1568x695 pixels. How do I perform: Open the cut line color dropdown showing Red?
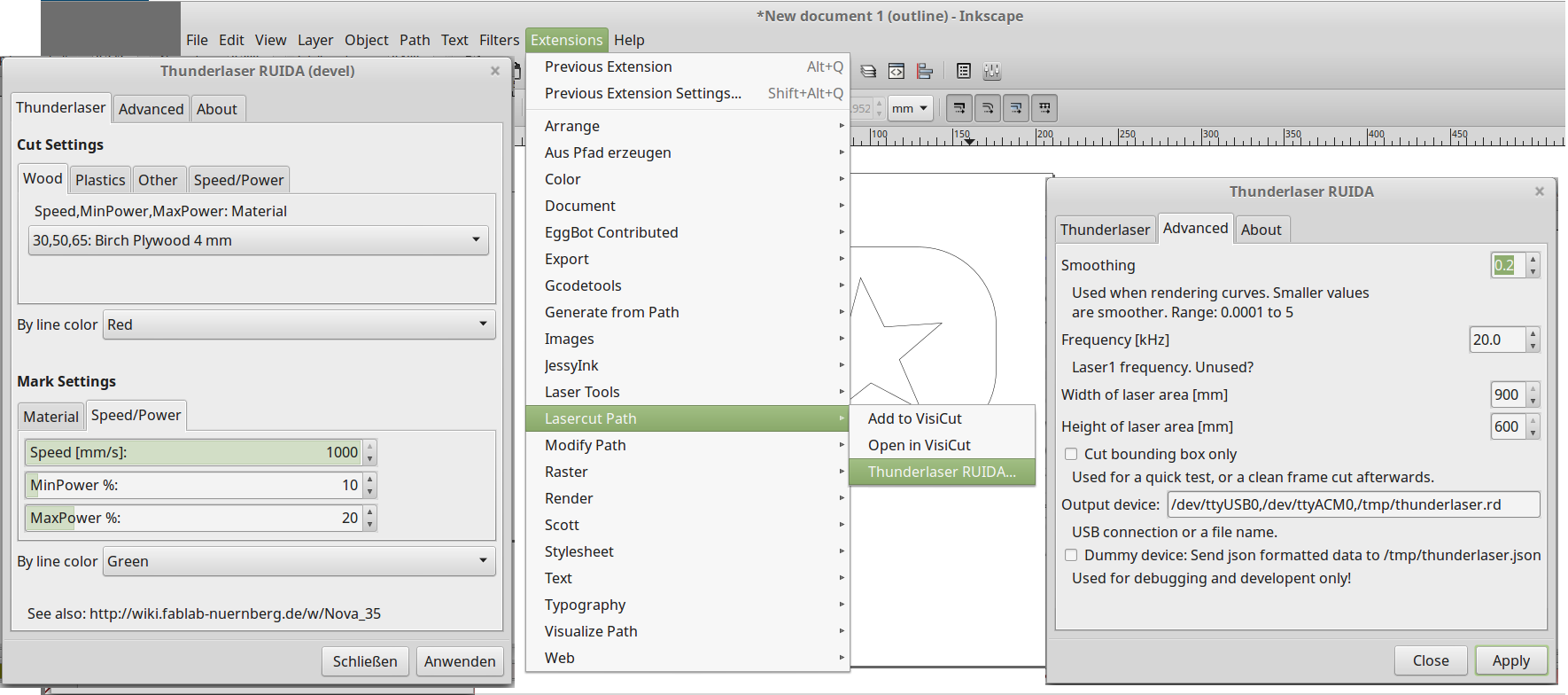pyautogui.click(x=299, y=324)
